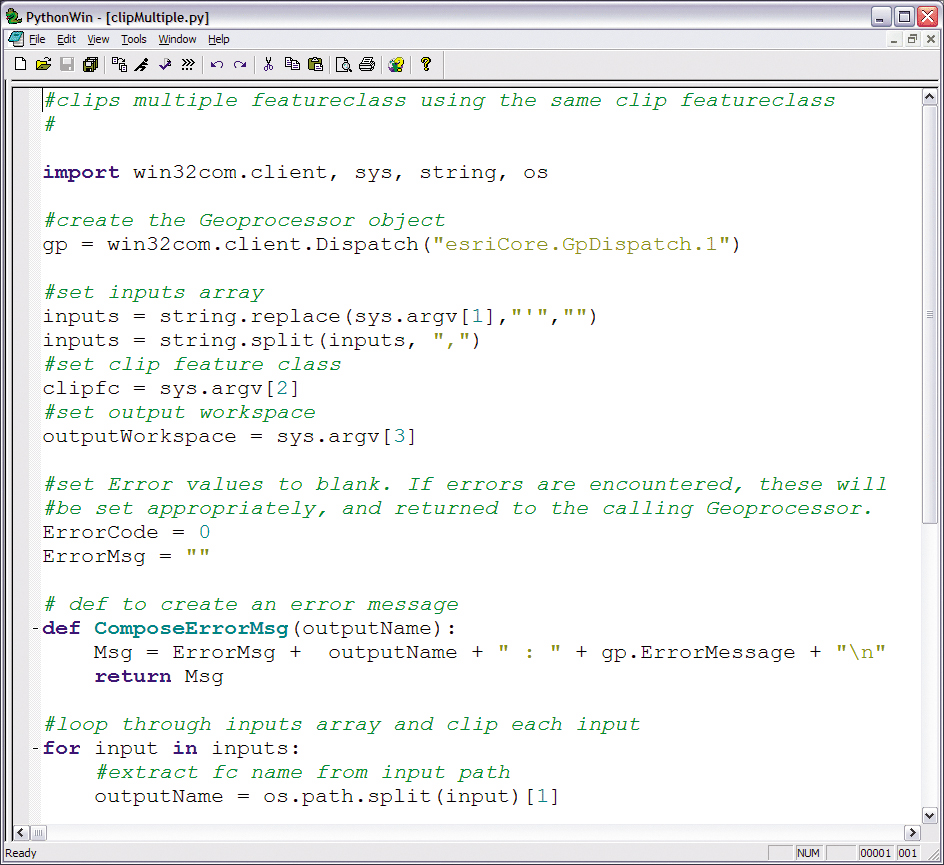Click the document icon left of File menu
944x865 pixels.
click(16, 39)
